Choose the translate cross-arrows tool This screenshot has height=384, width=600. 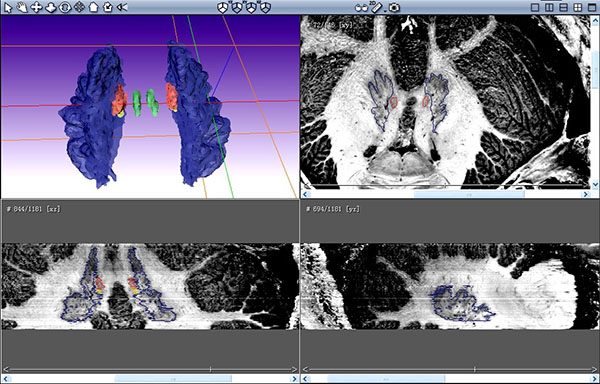36,7
